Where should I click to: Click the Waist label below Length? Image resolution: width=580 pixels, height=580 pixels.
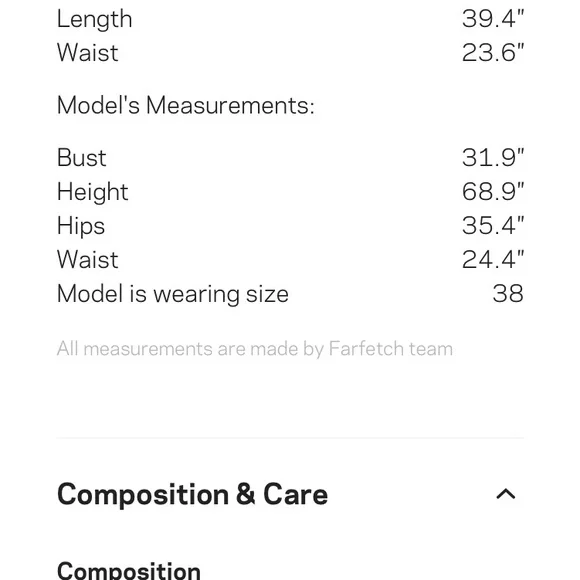point(88,53)
